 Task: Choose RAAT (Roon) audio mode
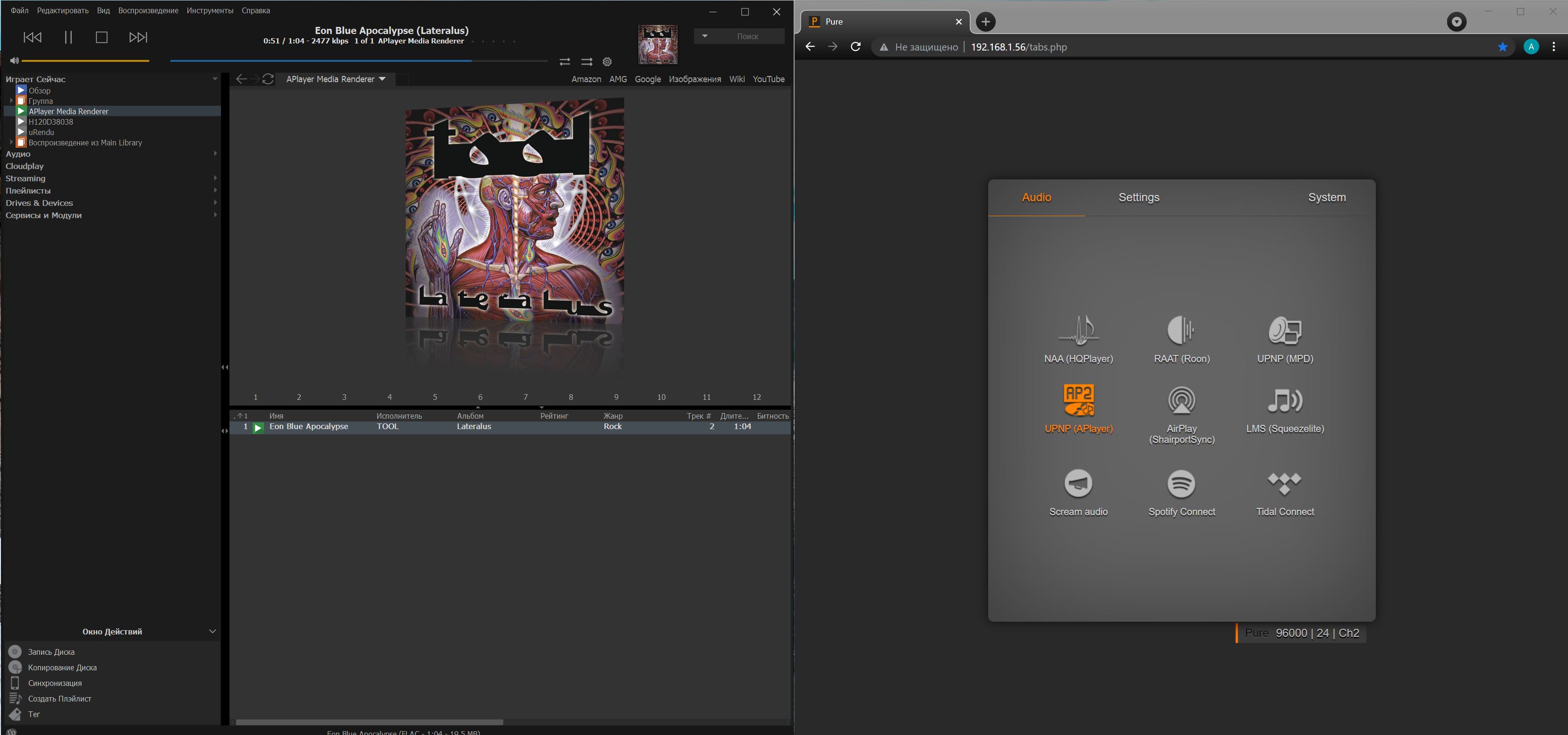[1181, 330]
